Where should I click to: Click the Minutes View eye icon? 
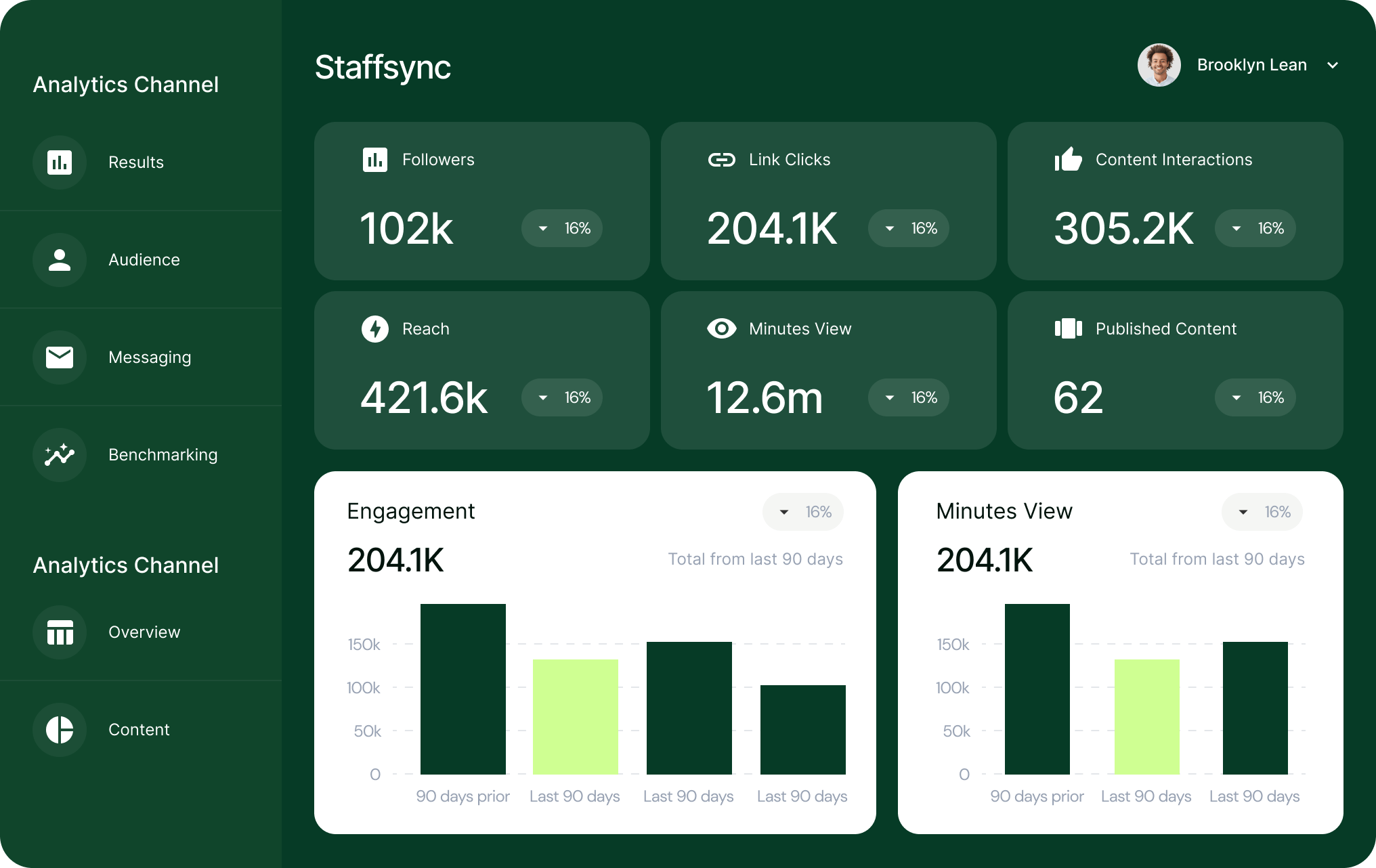[721, 329]
